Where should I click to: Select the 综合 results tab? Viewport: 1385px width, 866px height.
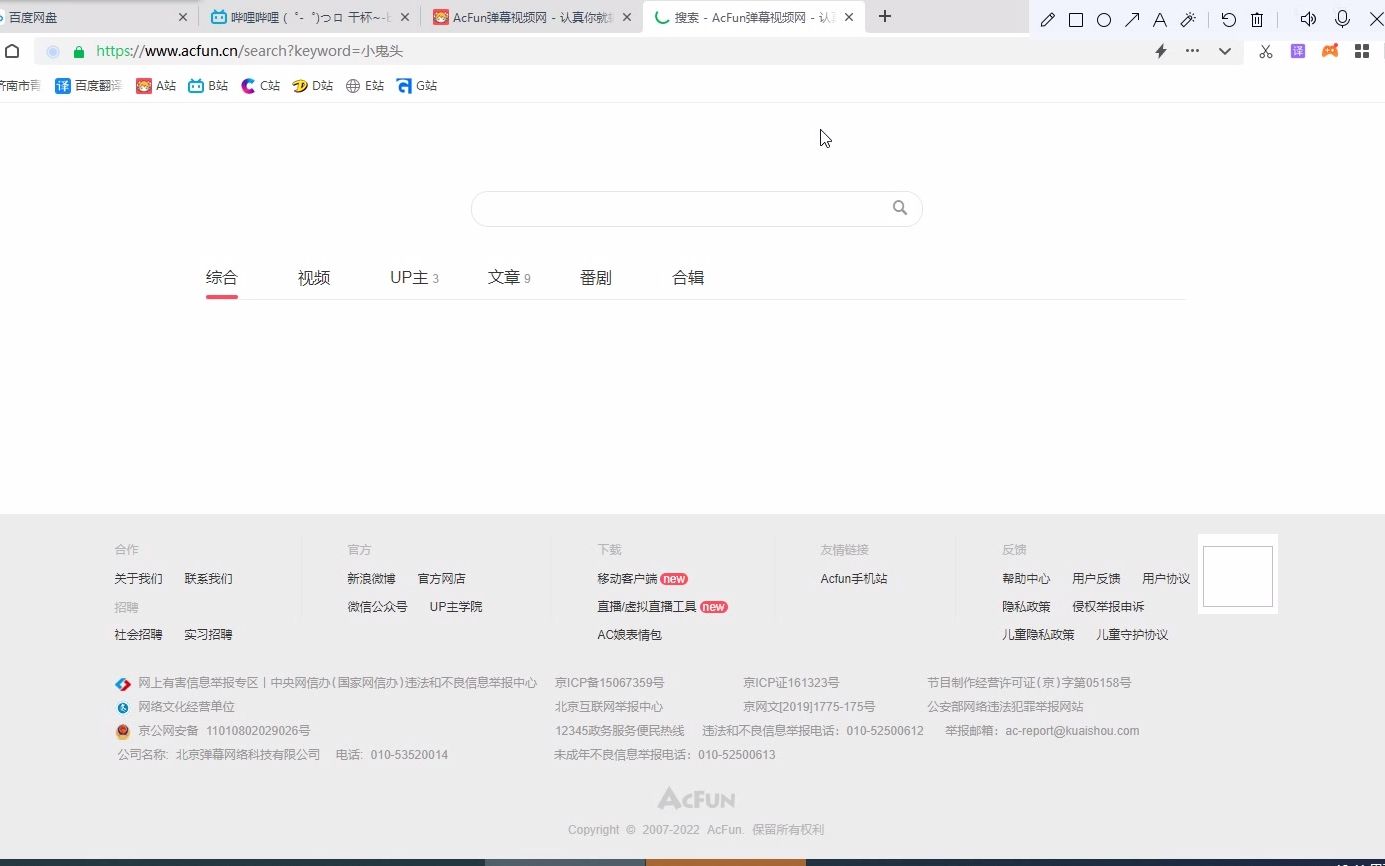click(222, 277)
